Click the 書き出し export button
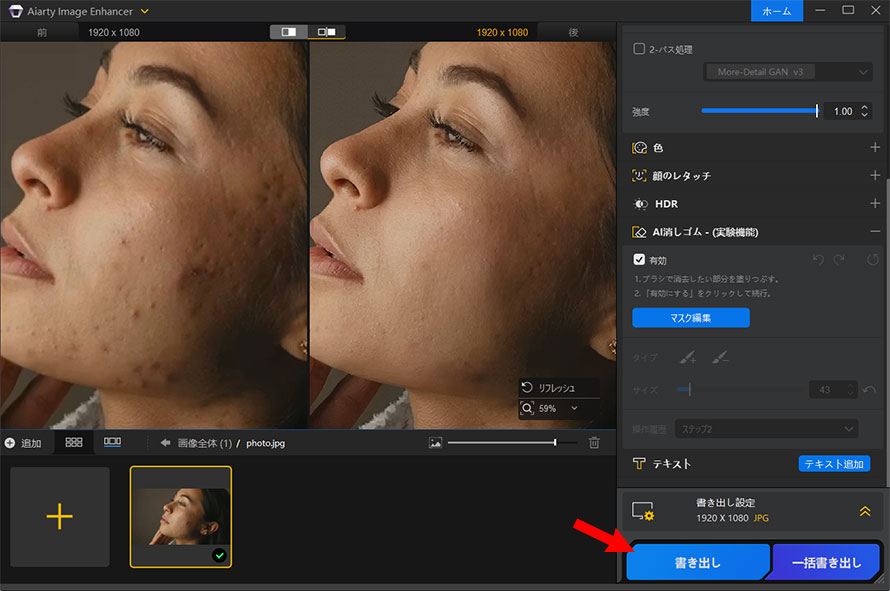 tap(697, 562)
